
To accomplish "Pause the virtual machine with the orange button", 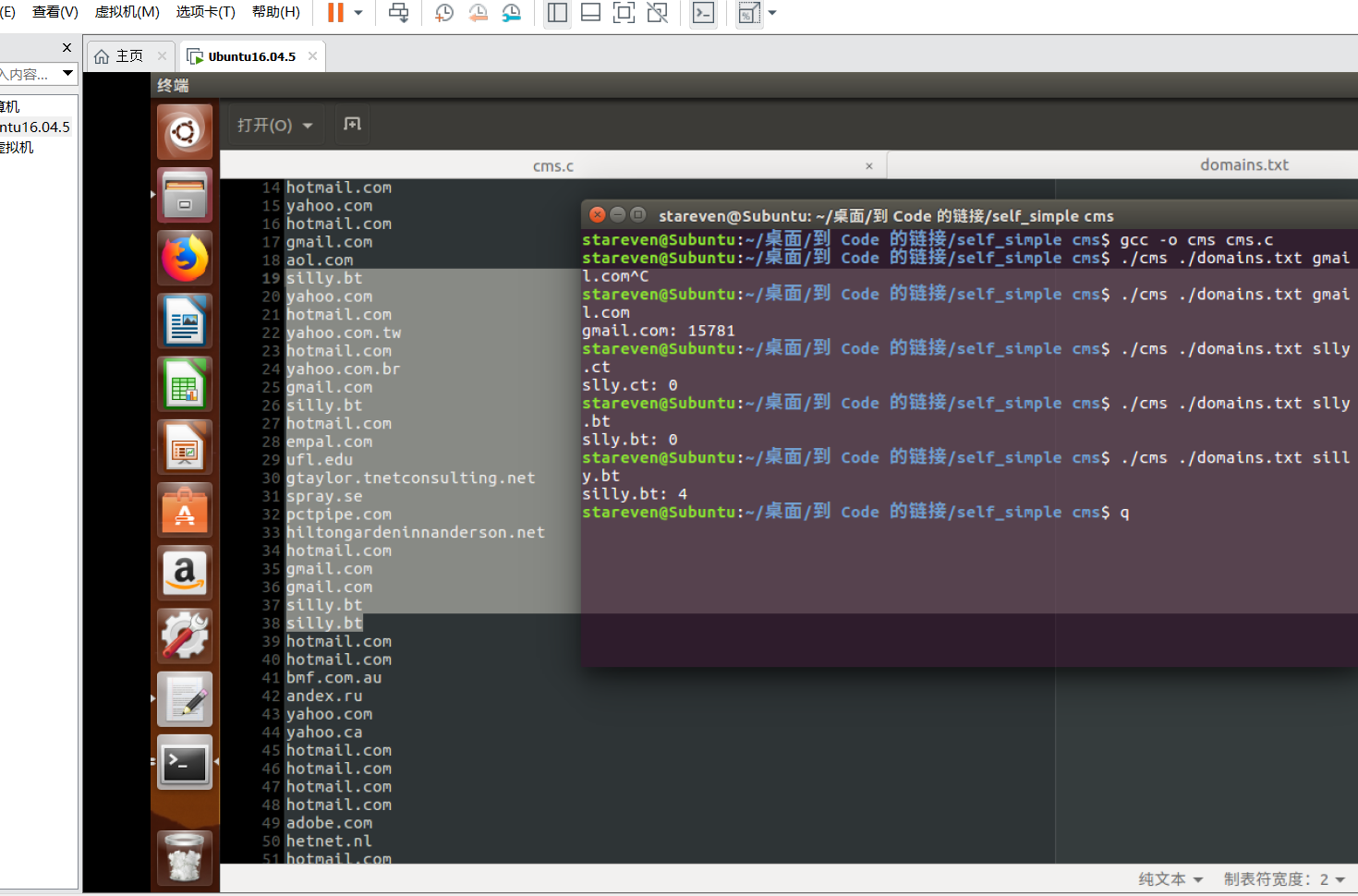I will pos(335,13).
